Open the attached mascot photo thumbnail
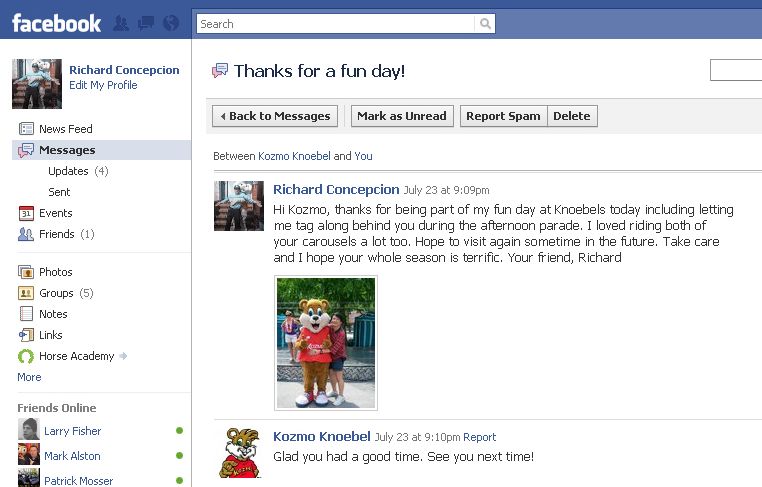This screenshot has width=762, height=487. click(x=326, y=343)
